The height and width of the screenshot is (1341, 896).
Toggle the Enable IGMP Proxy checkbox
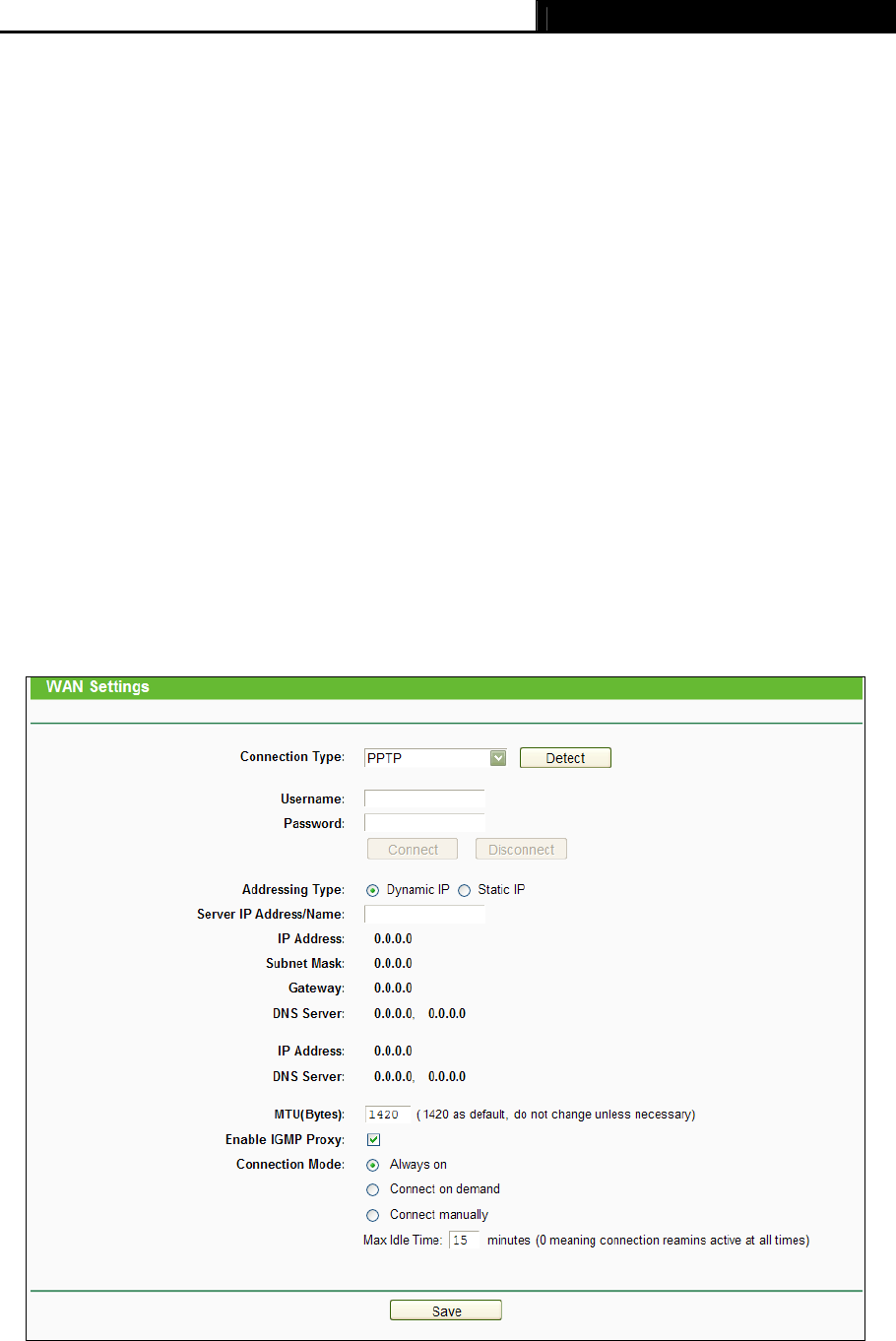[x=373, y=1139]
